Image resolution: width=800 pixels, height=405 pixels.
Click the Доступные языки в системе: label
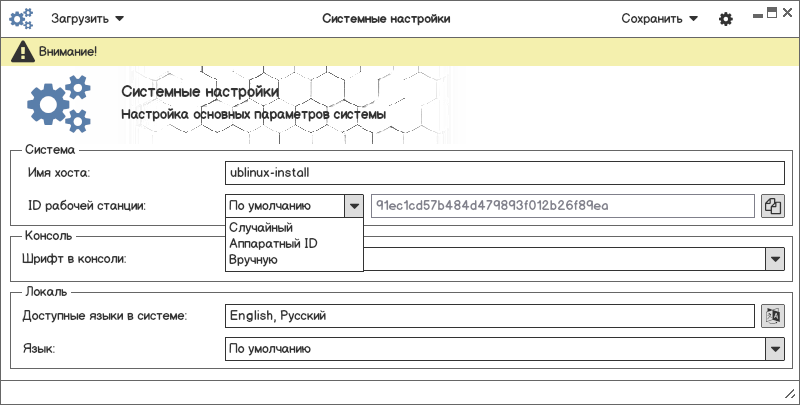[105, 316]
